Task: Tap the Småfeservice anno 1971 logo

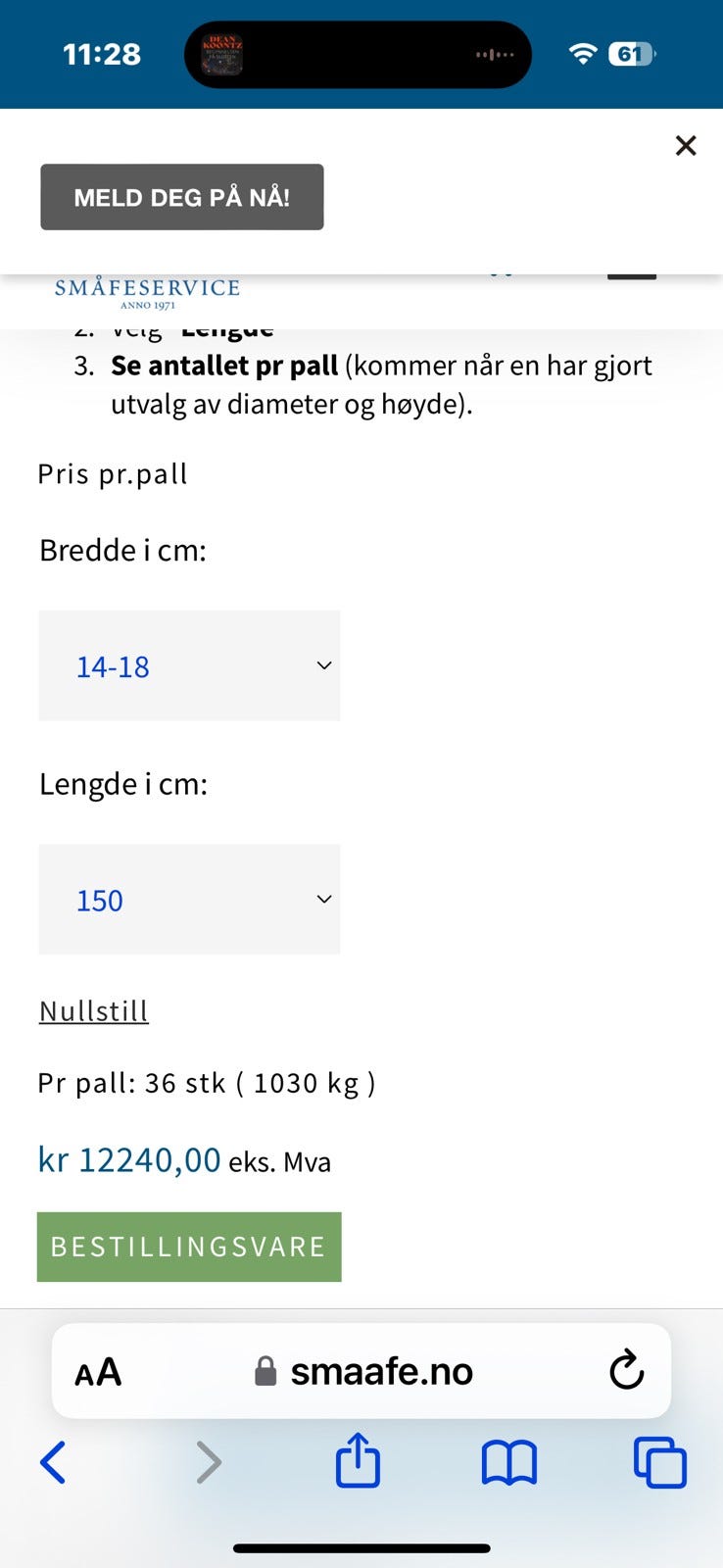Action: tap(147, 289)
